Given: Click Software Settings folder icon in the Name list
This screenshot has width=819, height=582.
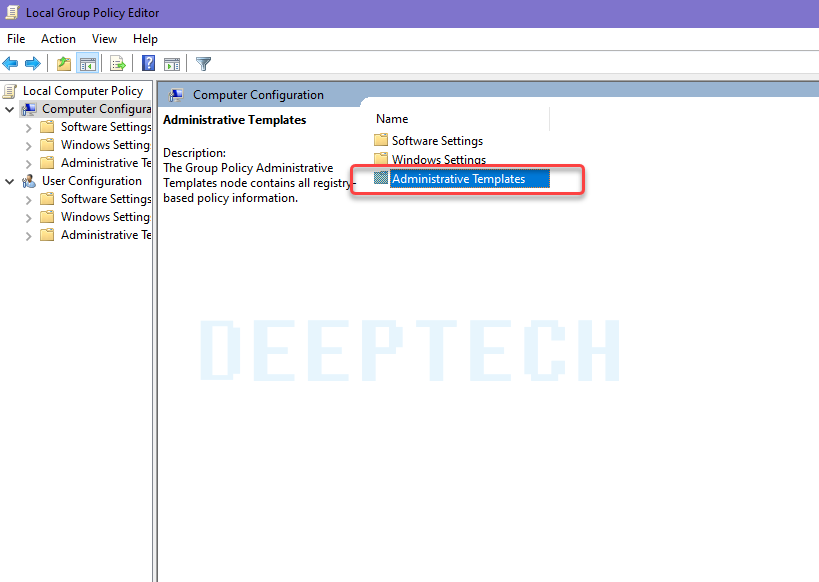Looking at the screenshot, I should coord(381,140).
